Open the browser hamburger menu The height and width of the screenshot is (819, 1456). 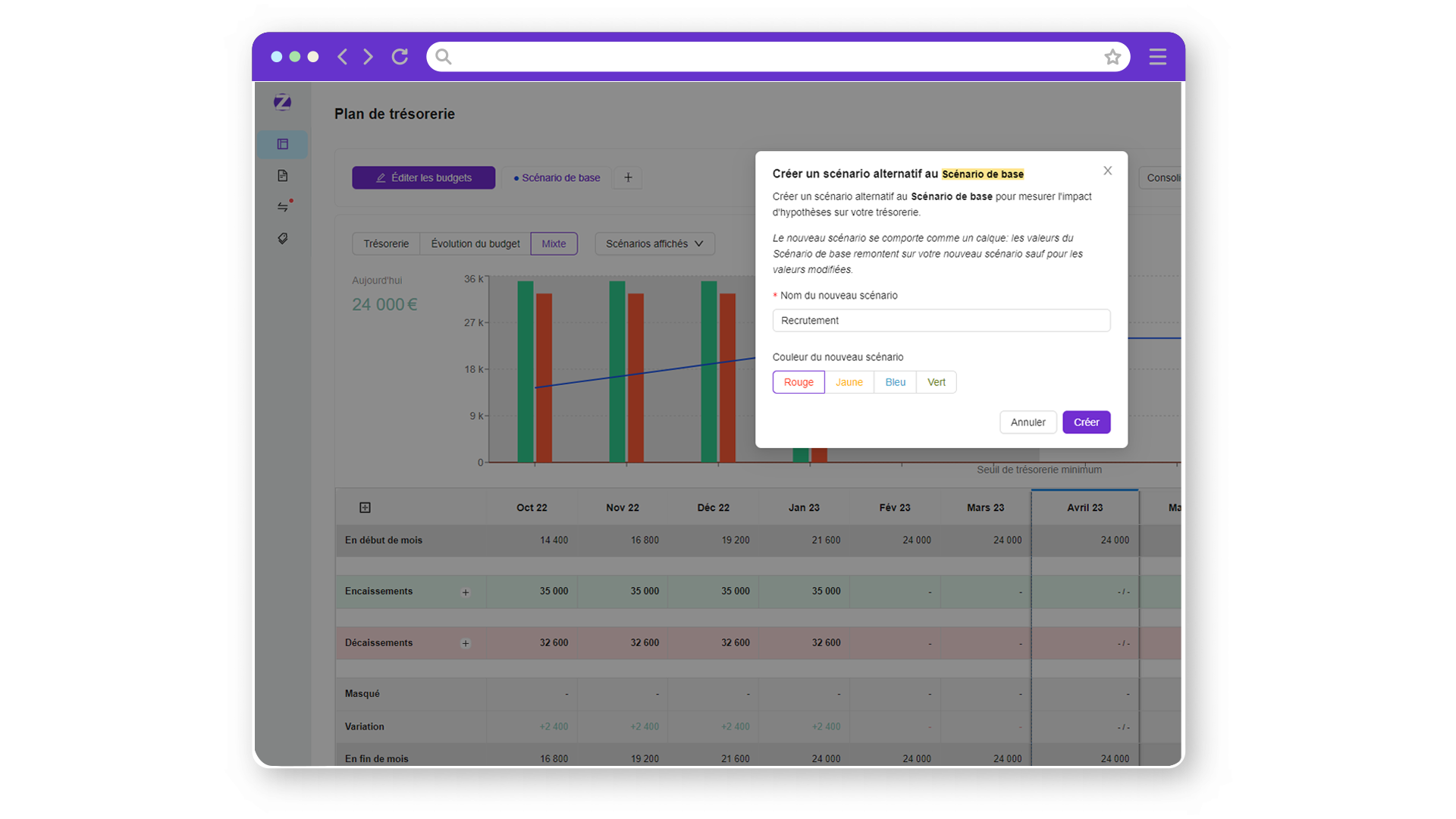(1157, 57)
